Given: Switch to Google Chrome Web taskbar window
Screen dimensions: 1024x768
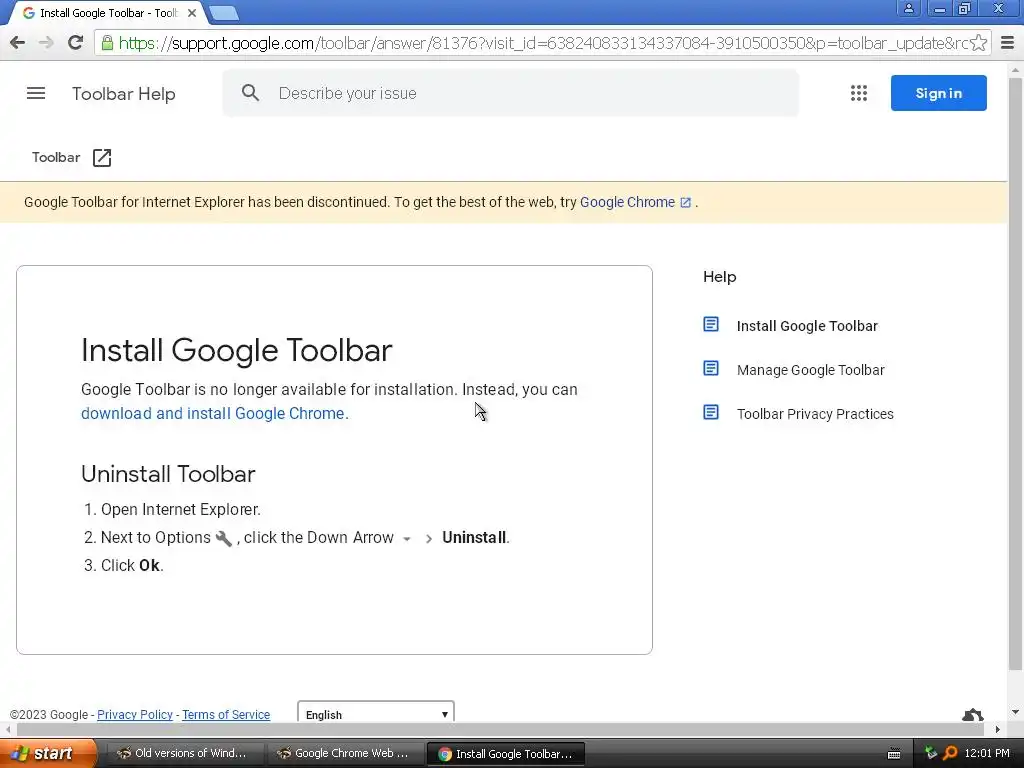Looking at the screenshot, I should pos(345,753).
